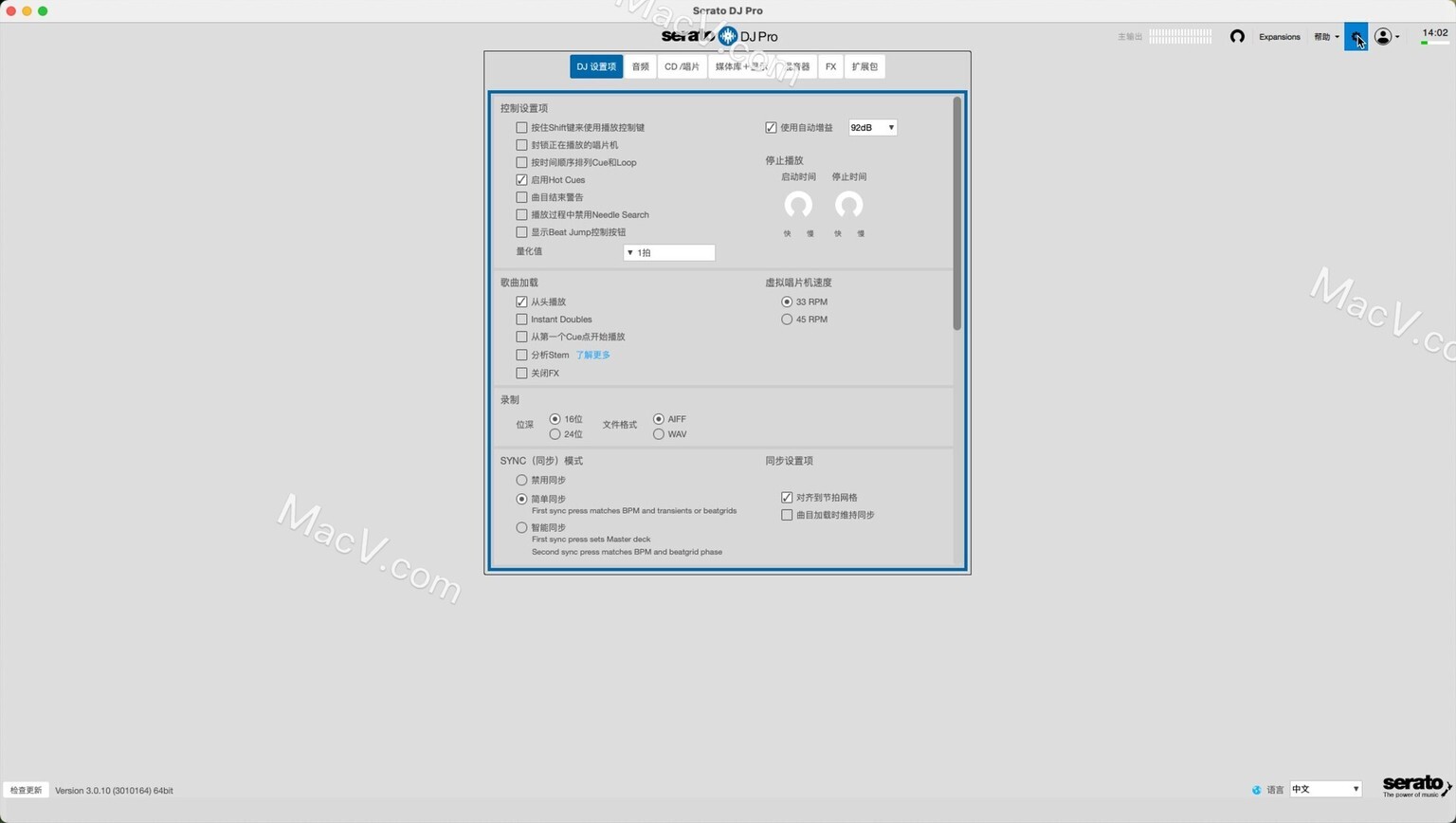This screenshot has width=1456, height=823.
Task: Enable Instant Doubles checkbox
Action: pyautogui.click(x=521, y=320)
